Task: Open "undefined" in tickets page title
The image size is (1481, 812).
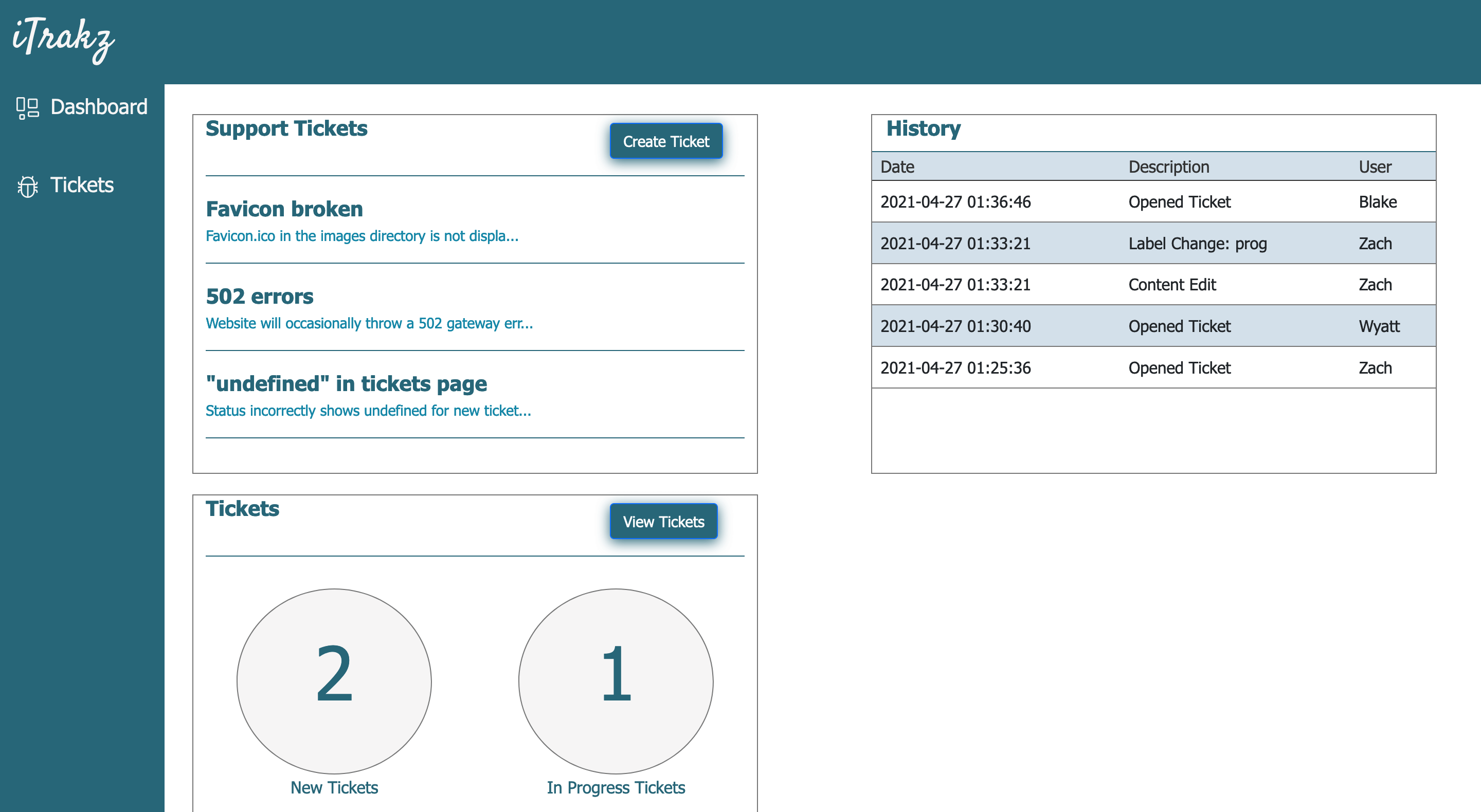Action: coord(346,383)
